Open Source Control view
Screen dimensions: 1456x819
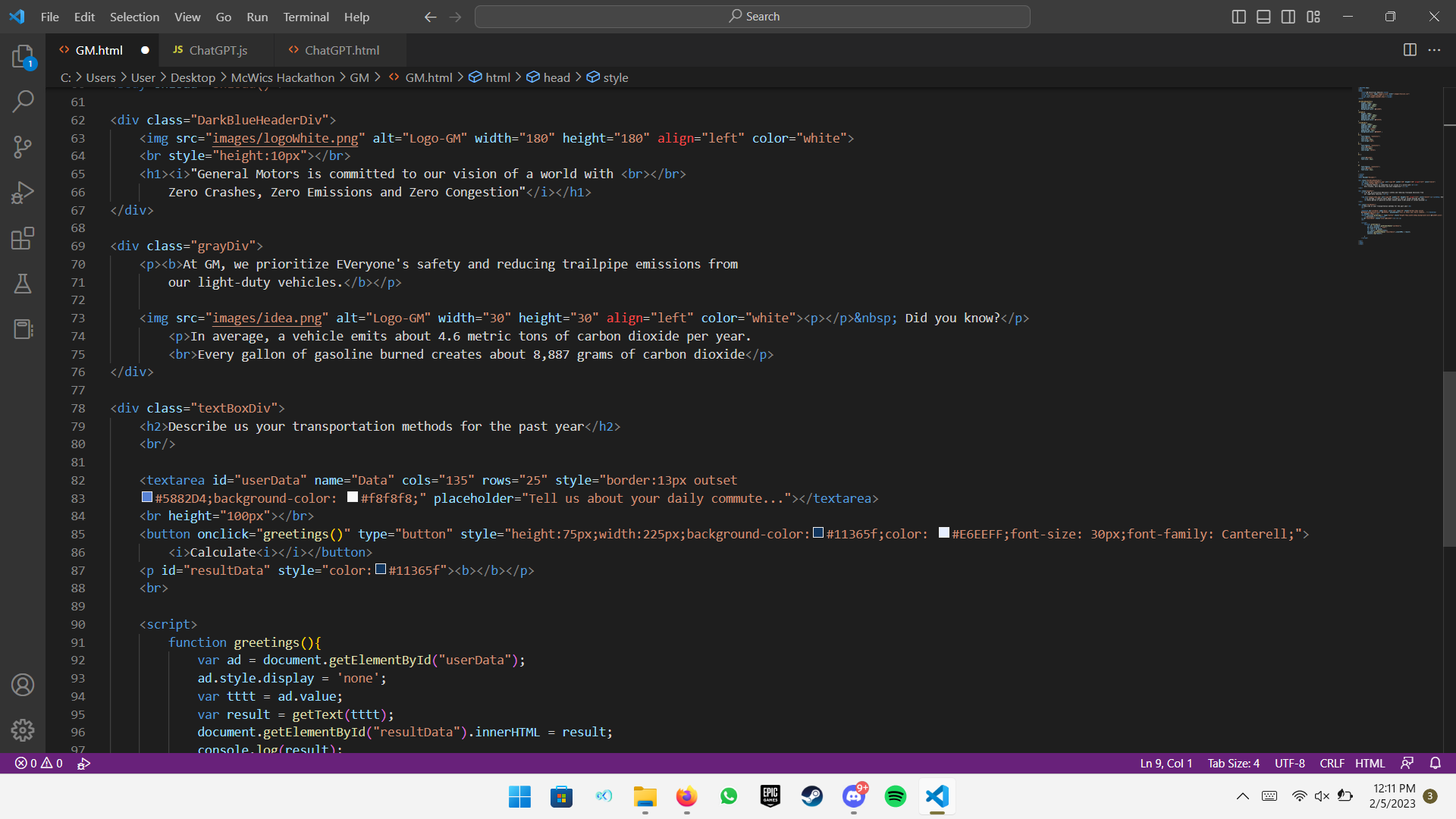(x=23, y=147)
